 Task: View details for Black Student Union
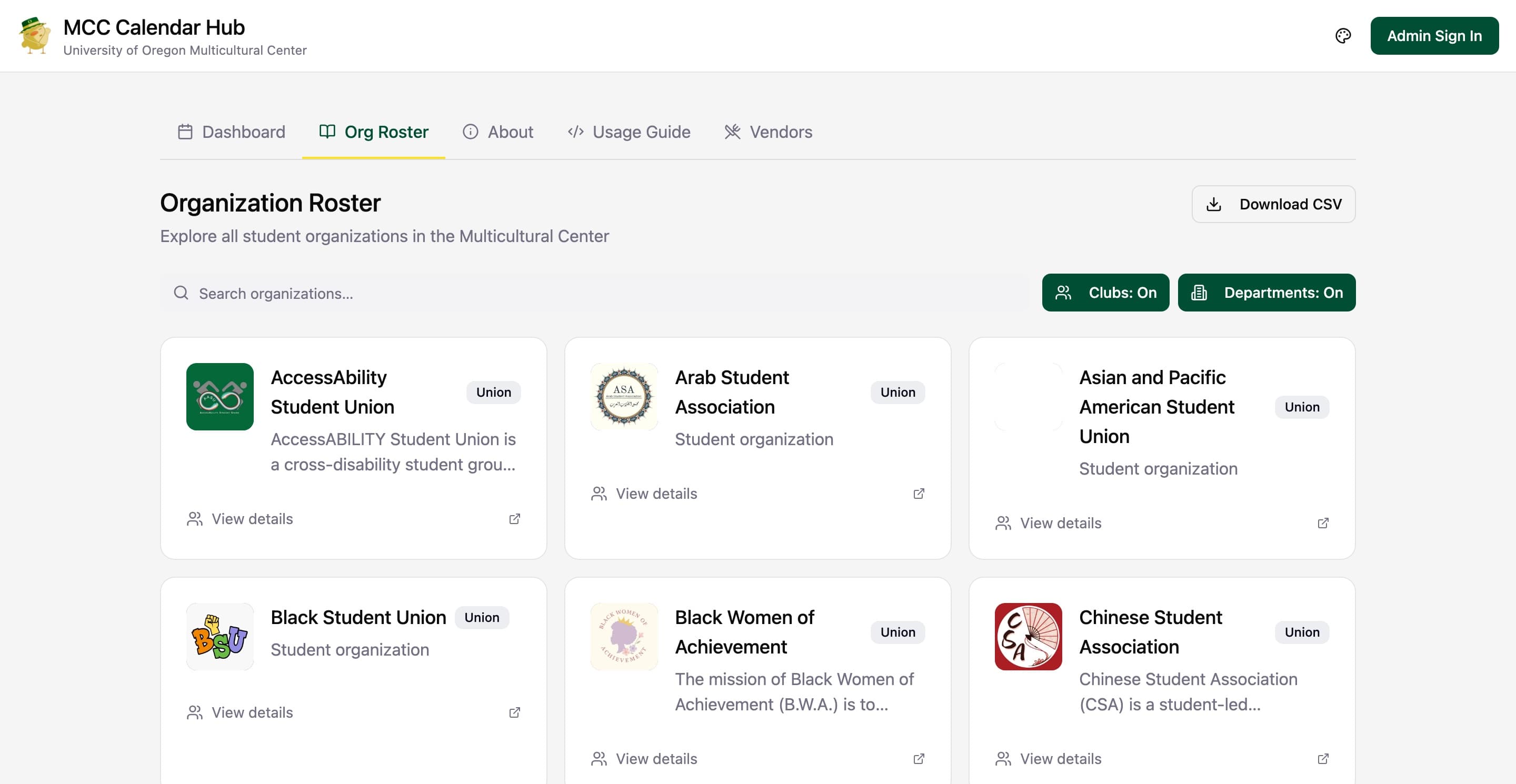[x=240, y=712]
